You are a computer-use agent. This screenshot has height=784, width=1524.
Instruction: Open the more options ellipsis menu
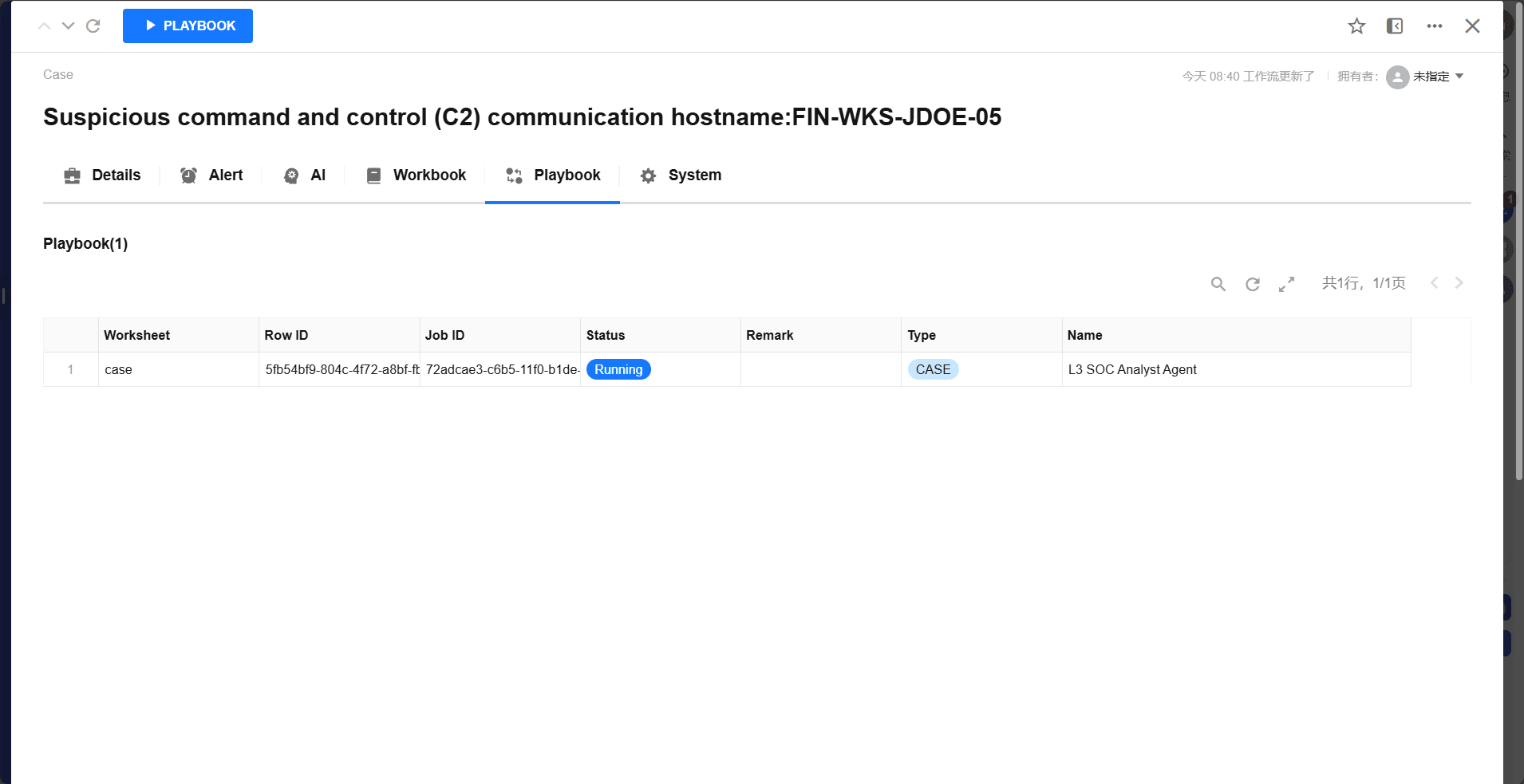pos(1434,26)
